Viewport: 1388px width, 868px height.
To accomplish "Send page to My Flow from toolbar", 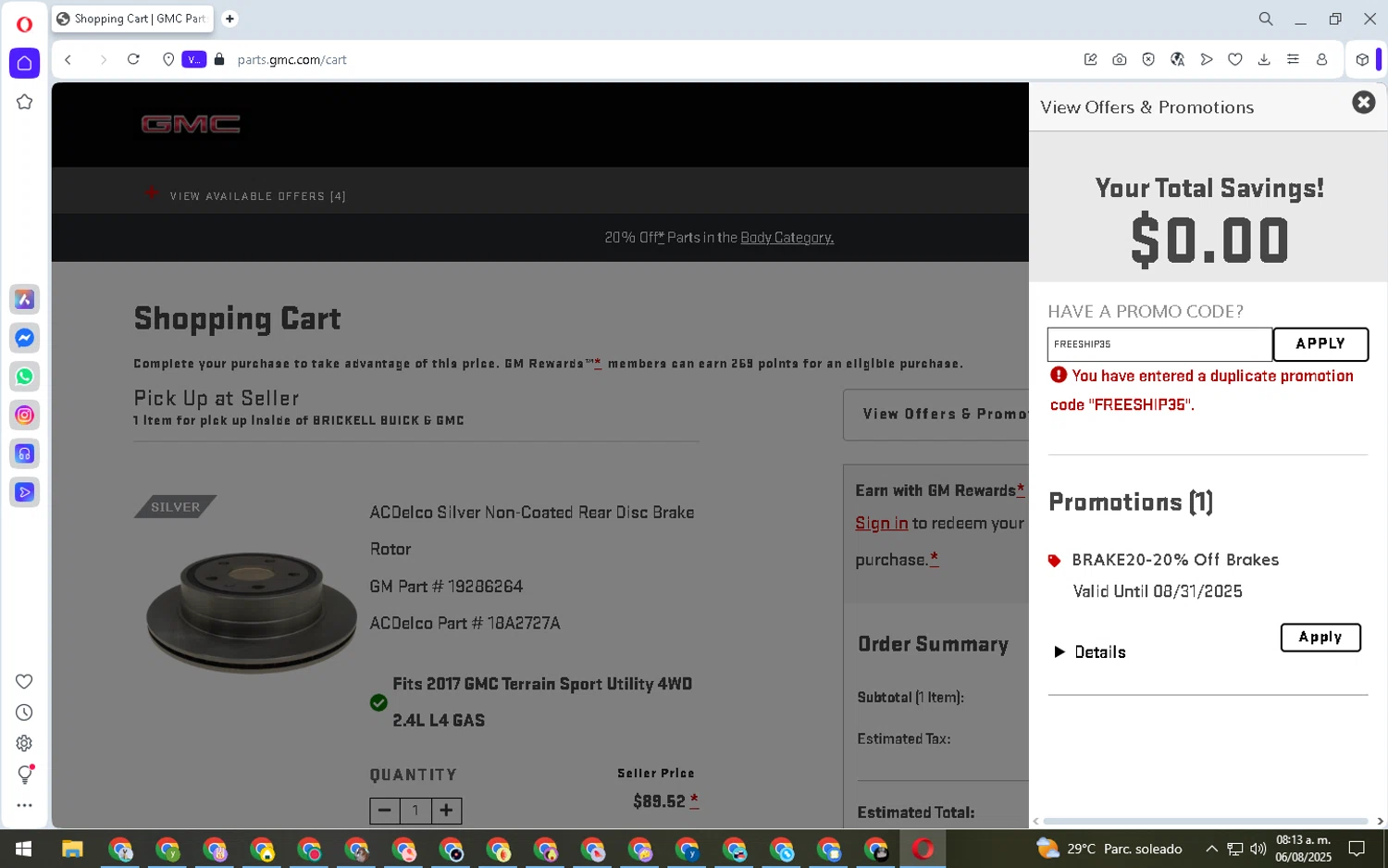I will point(1206,59).
